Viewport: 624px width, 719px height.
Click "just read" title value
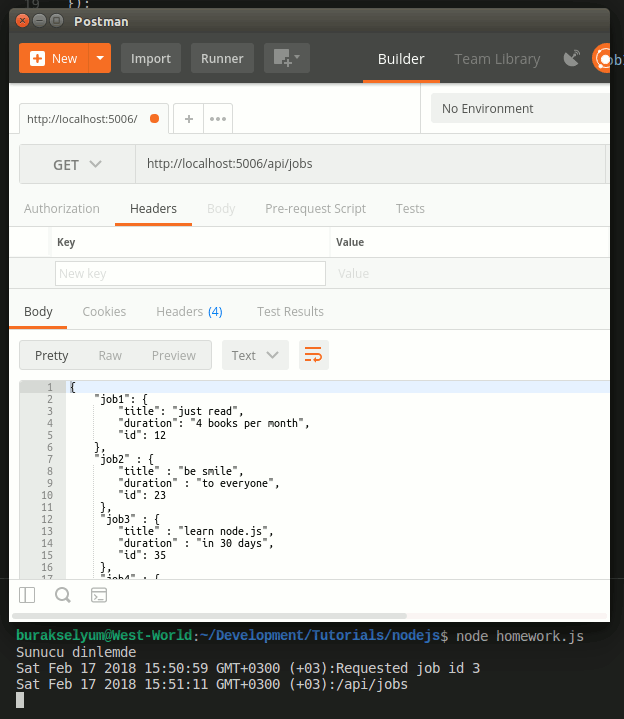pos(205,411)
